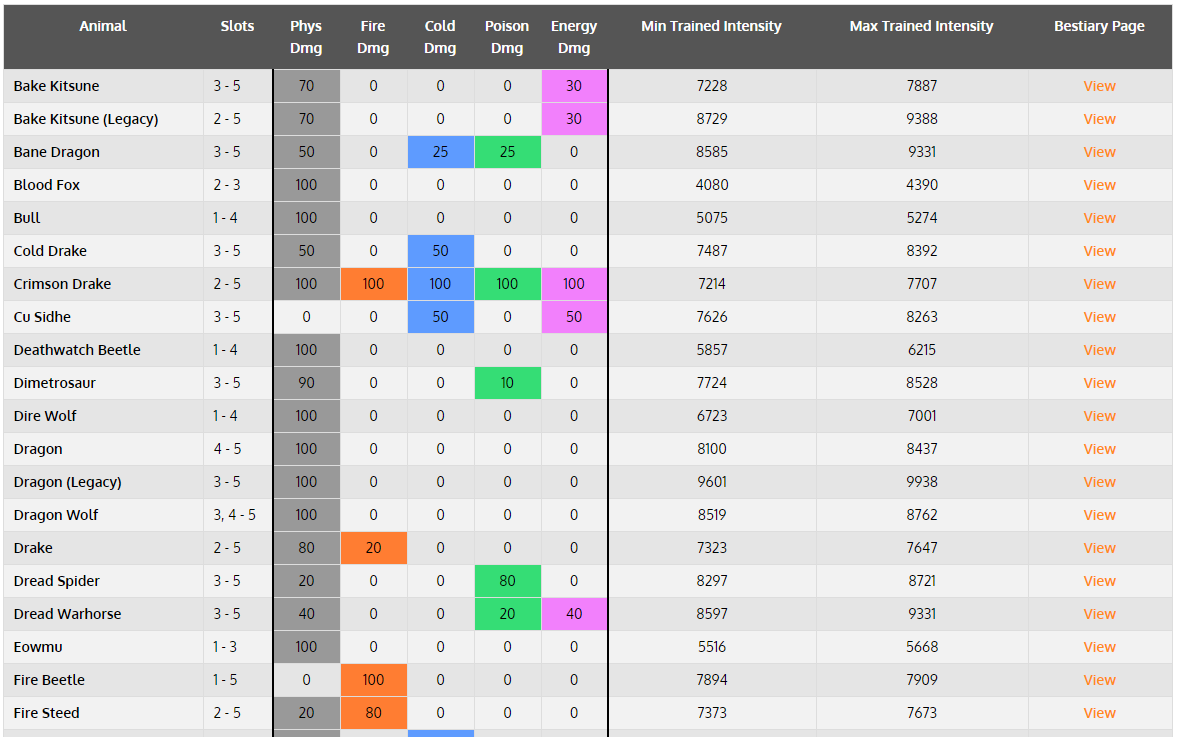Open Cold Drake View link
The width and height of the screenshot is (1180, 737).
1099,251
